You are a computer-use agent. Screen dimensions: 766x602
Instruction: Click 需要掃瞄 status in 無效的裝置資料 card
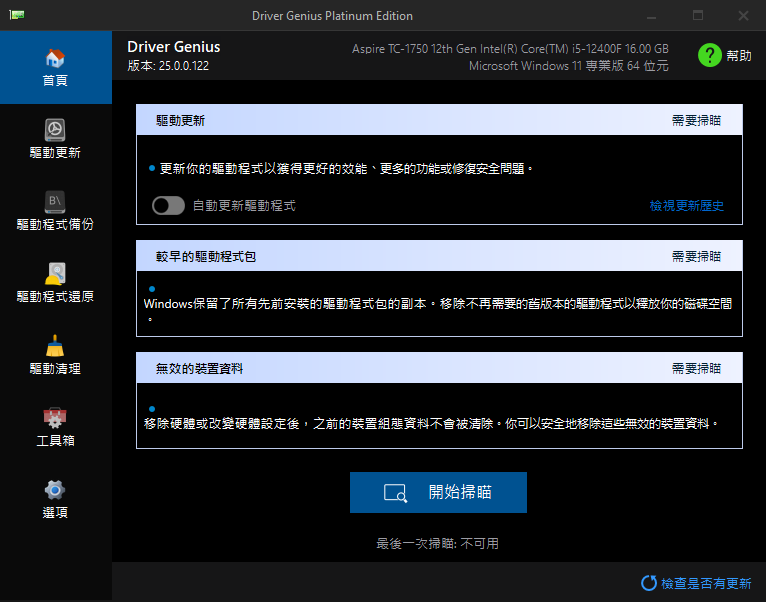pos(696,368)
